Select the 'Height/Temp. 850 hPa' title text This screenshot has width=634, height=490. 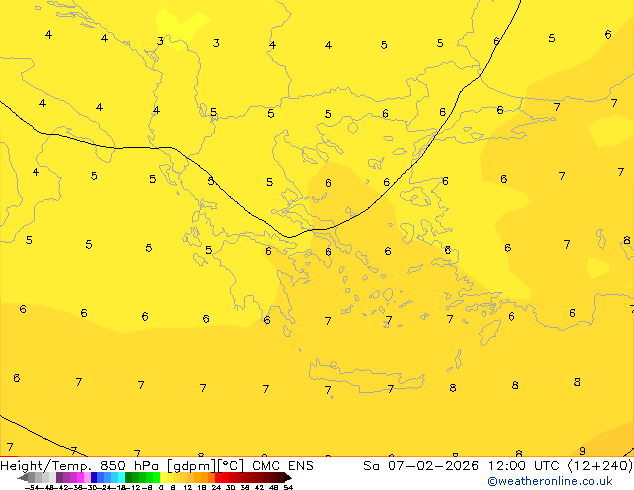[79, 466]
